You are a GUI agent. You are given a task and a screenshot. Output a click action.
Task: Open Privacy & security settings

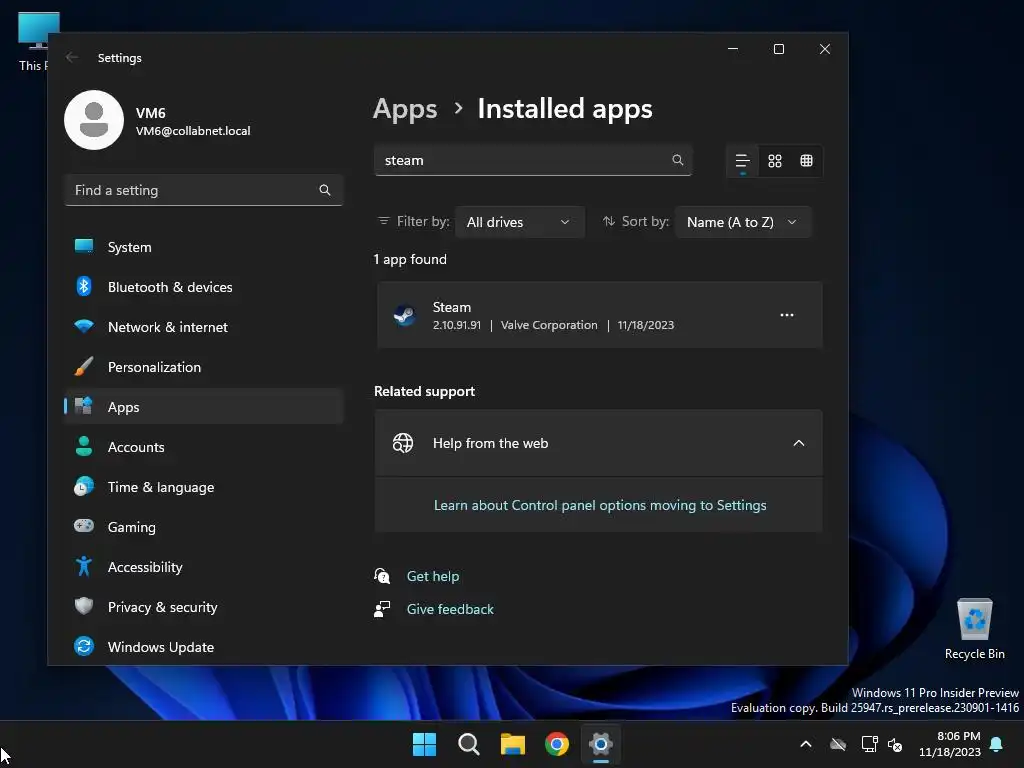[204, 607]
